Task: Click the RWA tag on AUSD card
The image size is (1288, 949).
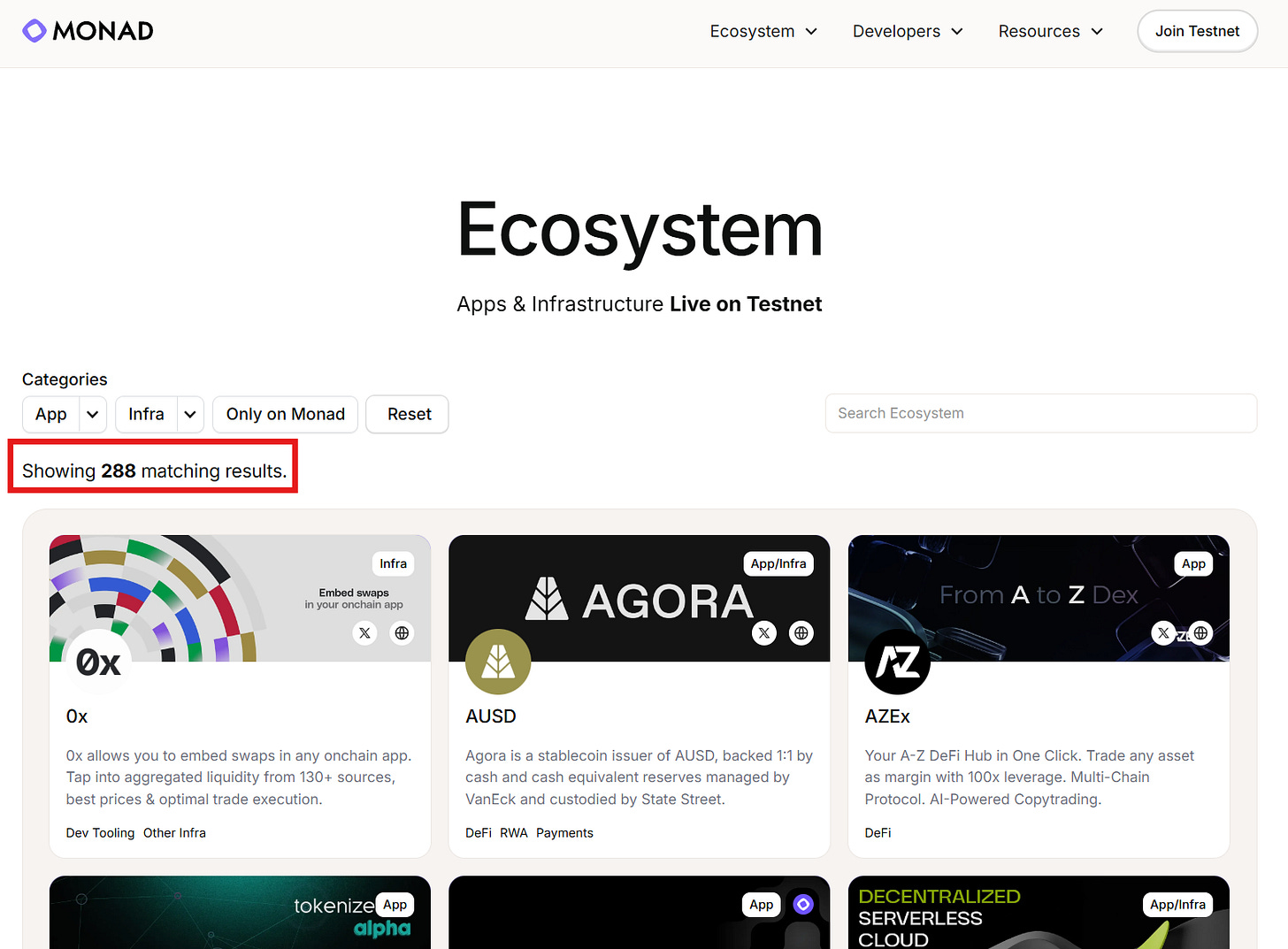Action: pyautogui.click(x=514, y=833)
